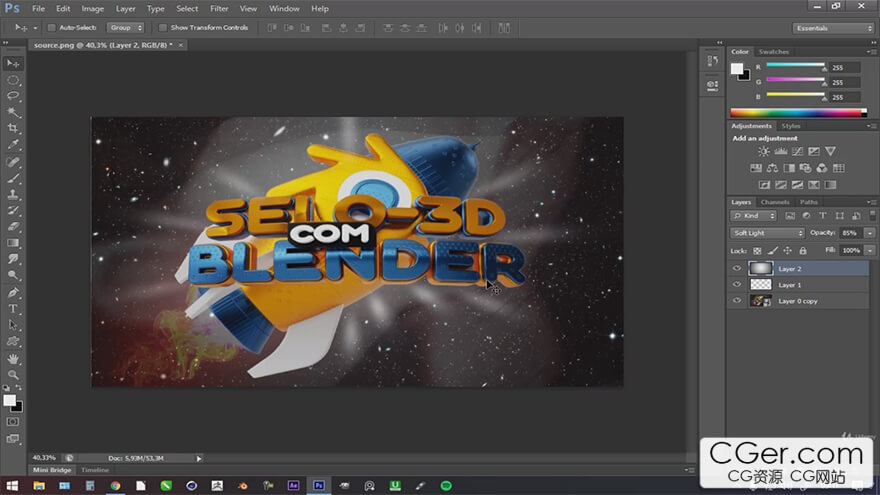
Task: Select the Horizontal Type tool
Action: [x=13, y=309]
